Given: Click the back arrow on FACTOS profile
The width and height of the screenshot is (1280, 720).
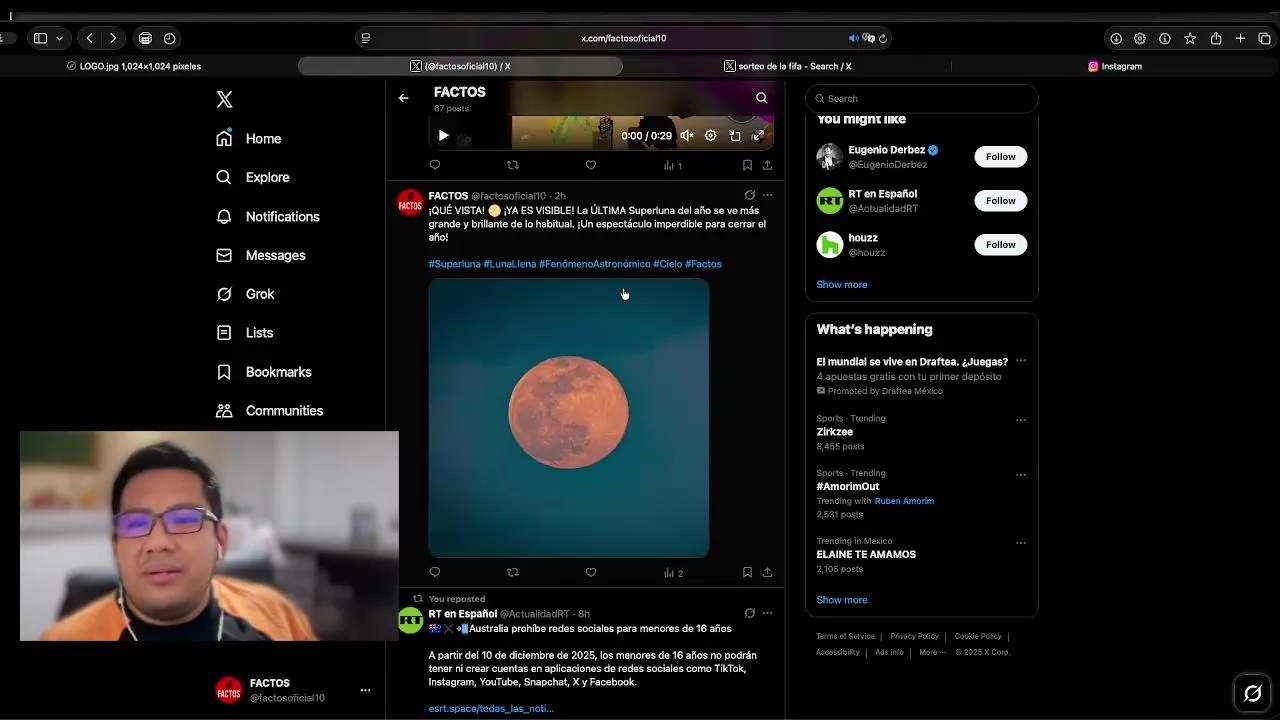Looking at the screenshot, I should pyautogui.click(x=403, y=98).
